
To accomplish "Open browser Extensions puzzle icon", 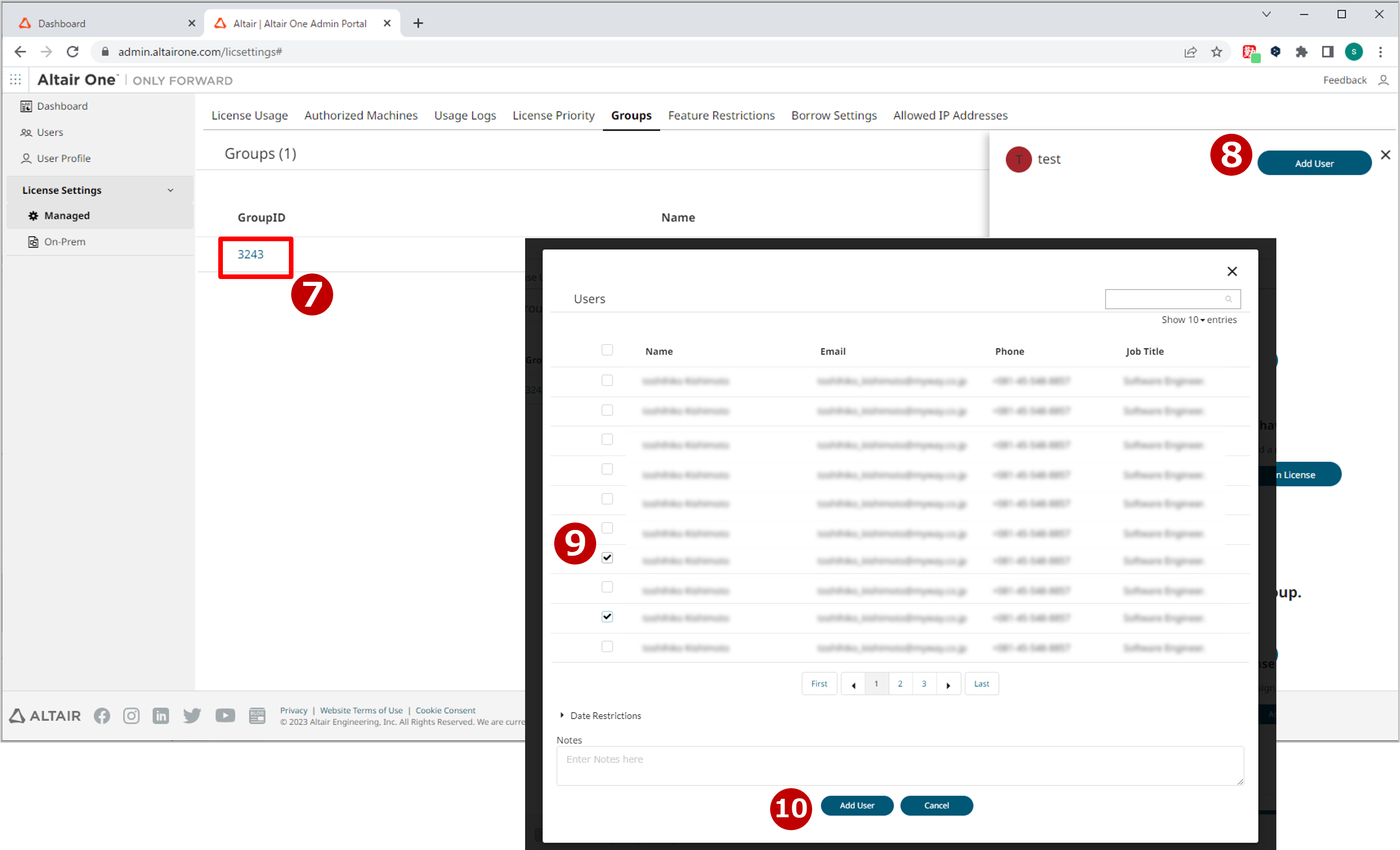I will pyautogui.click(x=1301, y=52).
